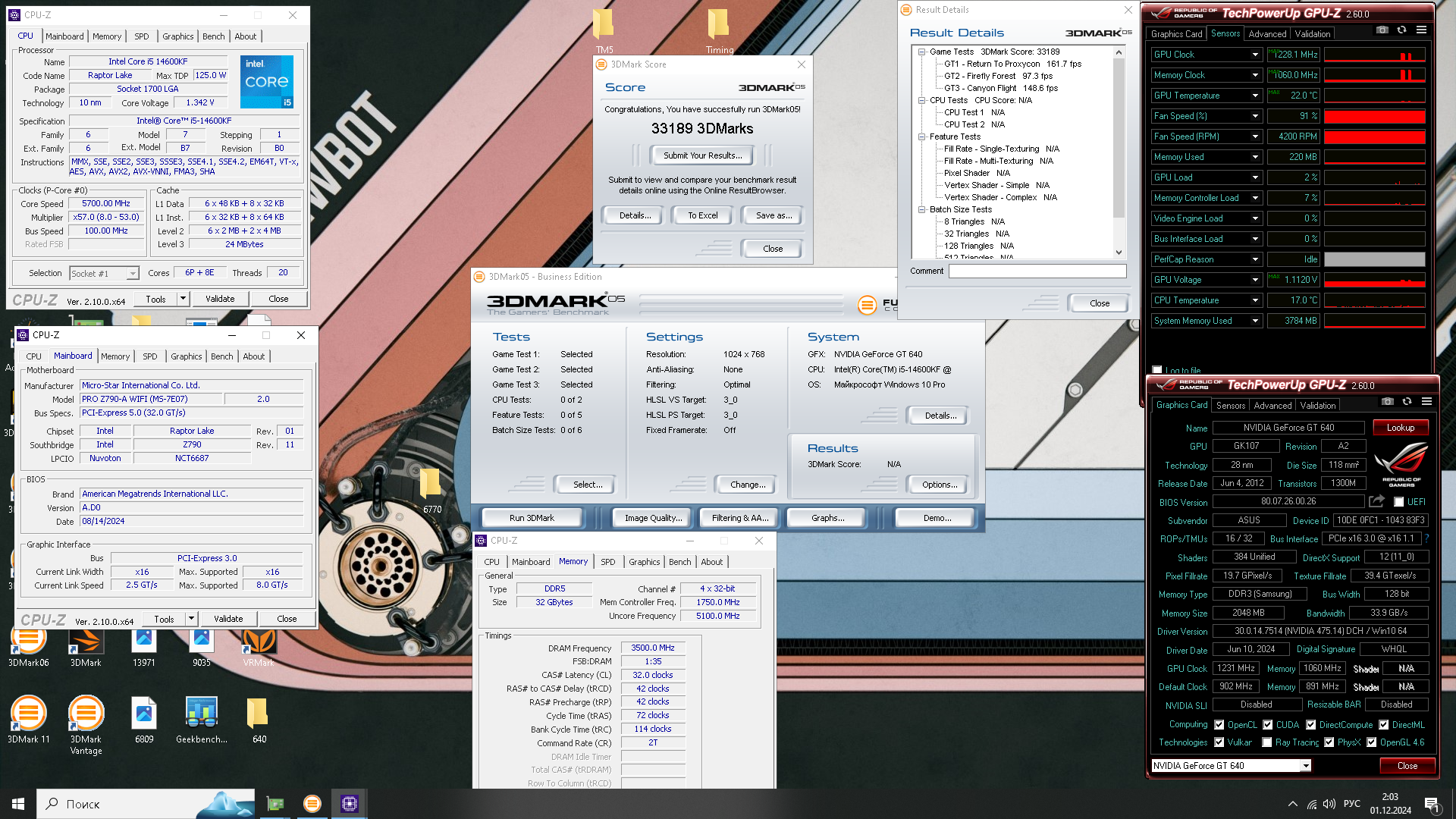Toggle the UEFI checkbox in GPU-Z

coord(1399,502)
